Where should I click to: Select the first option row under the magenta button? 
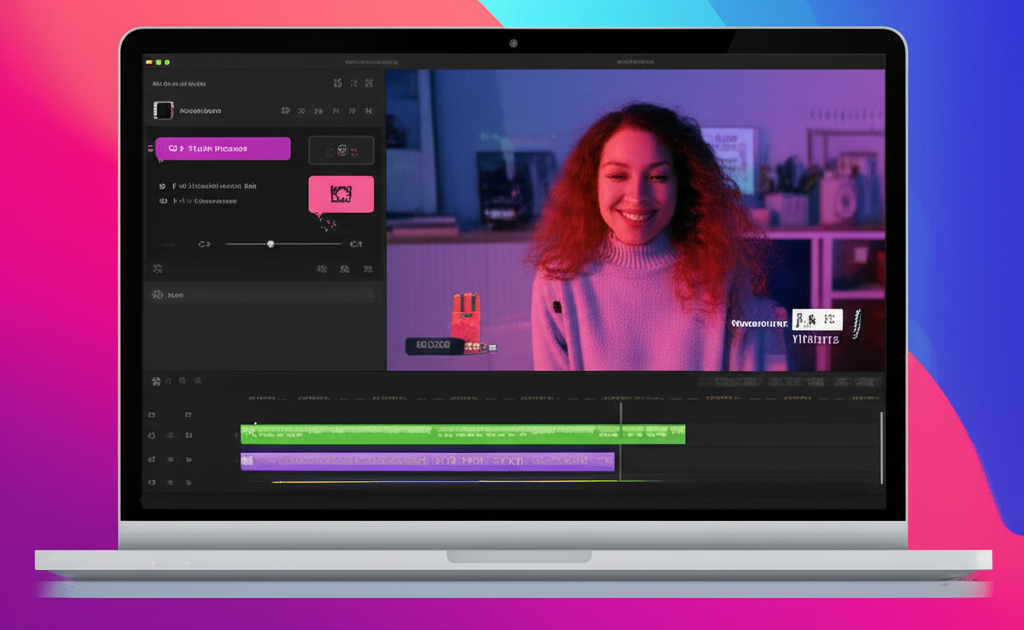[x=208, y=186]
